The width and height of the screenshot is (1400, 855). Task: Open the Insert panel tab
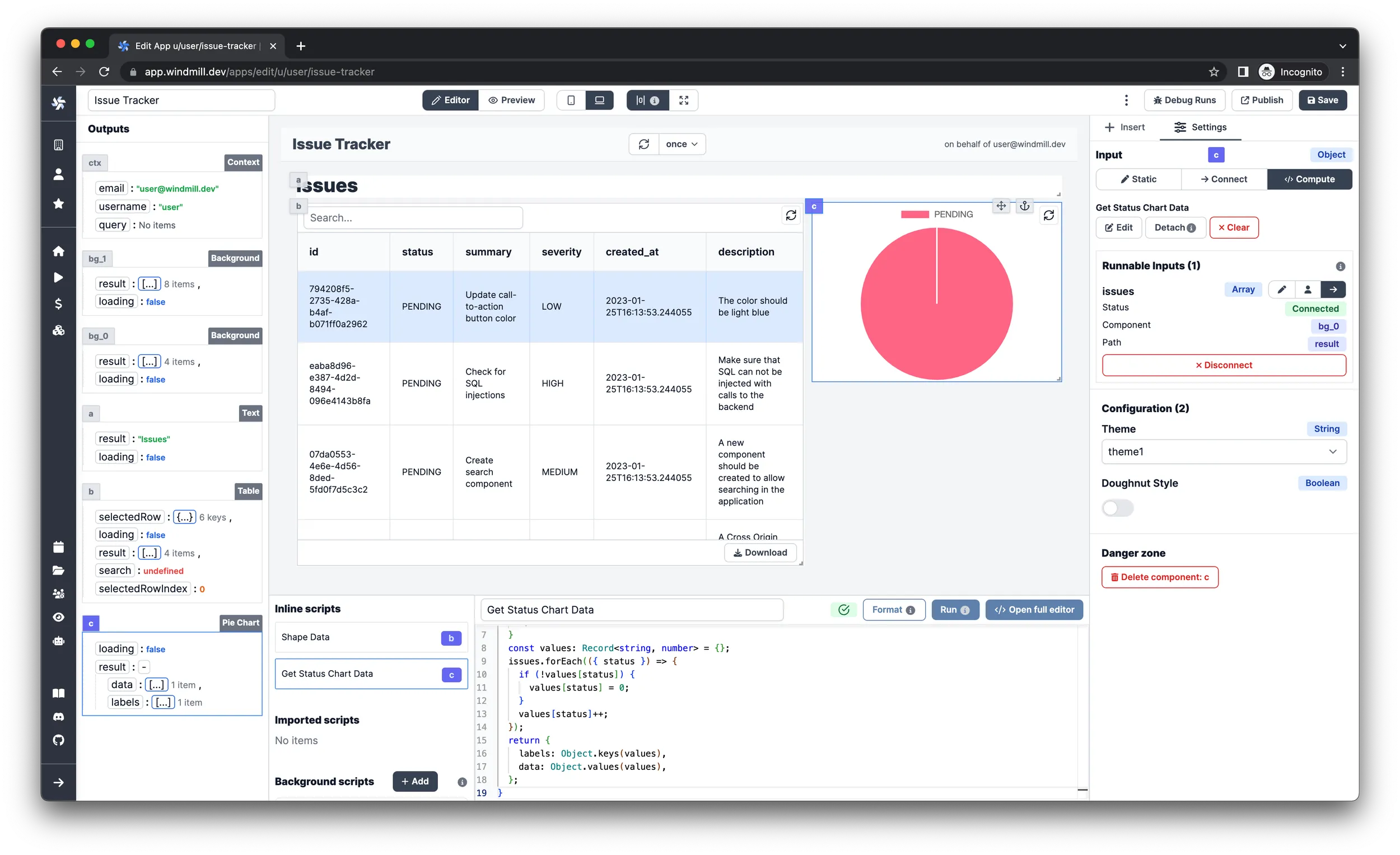pos(1124,127)
